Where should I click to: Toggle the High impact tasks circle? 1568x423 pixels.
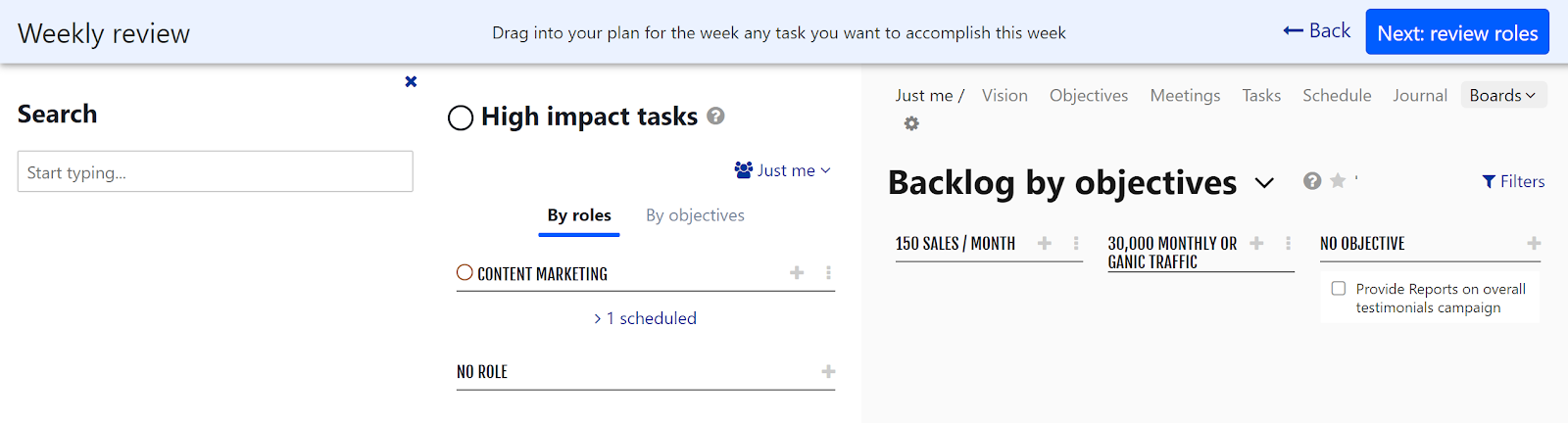tap(461, 117)
